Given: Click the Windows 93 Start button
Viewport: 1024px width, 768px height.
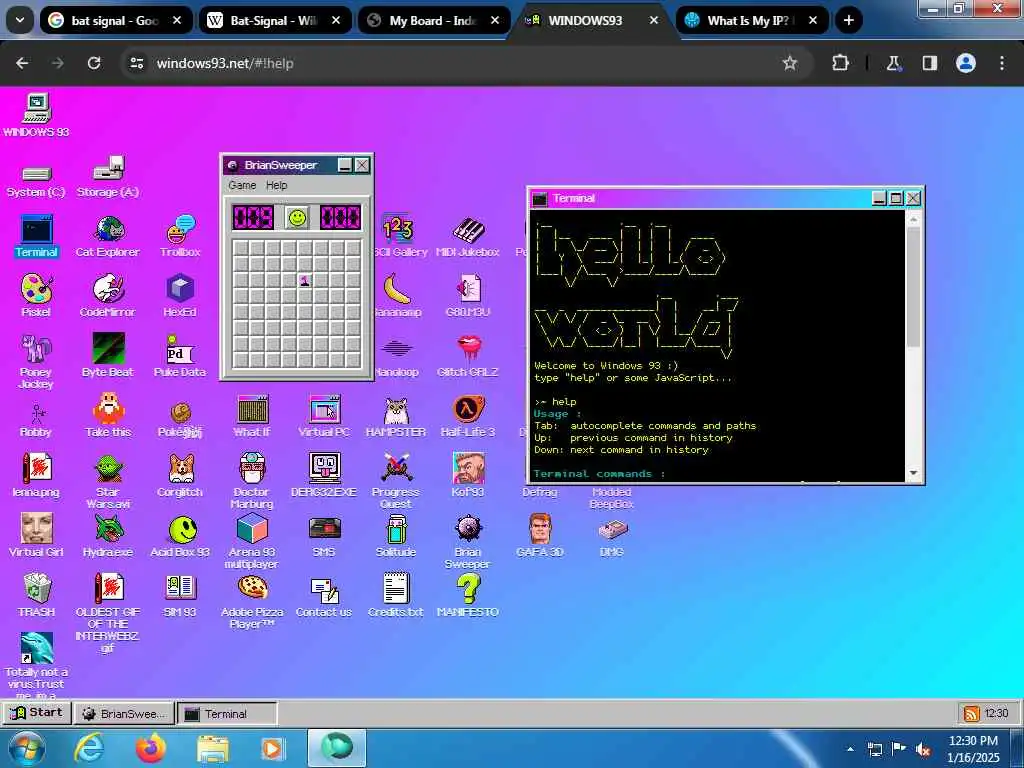Looking at the screenshot, I should pyautogui.click(x=36, y=712).
